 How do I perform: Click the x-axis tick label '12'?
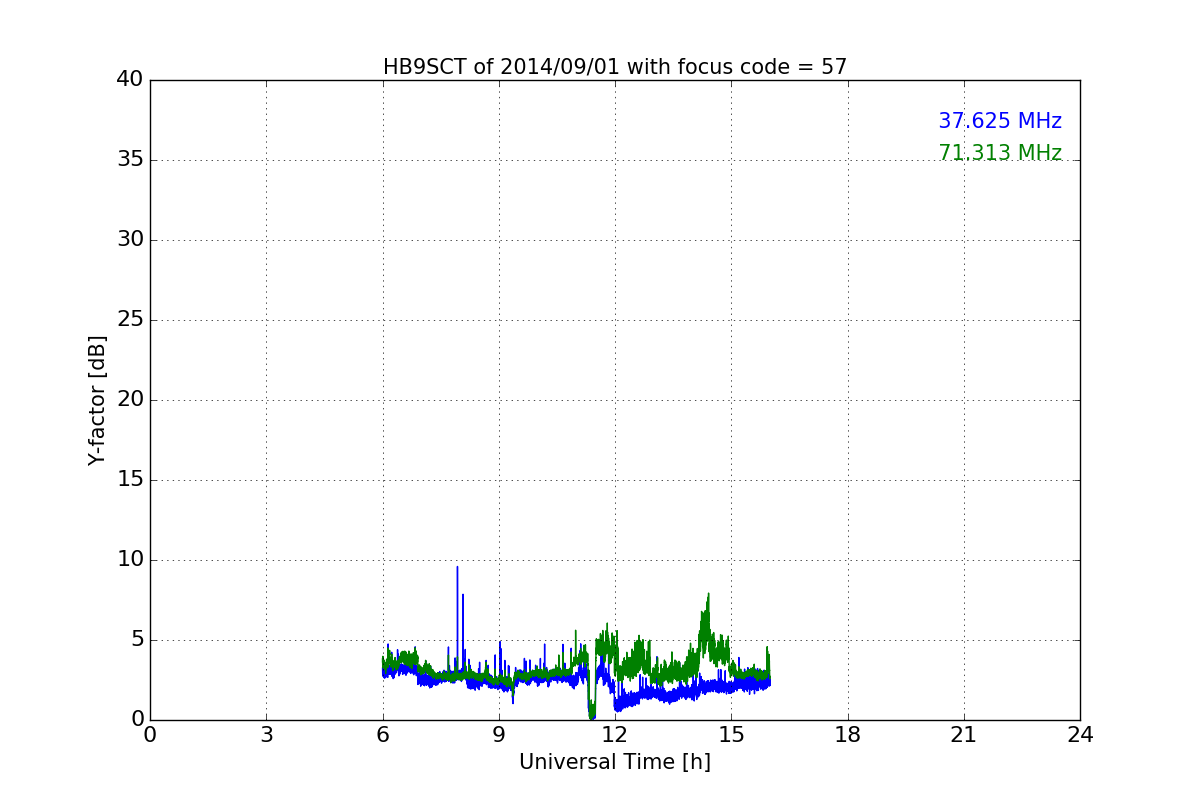click(615, 735)
